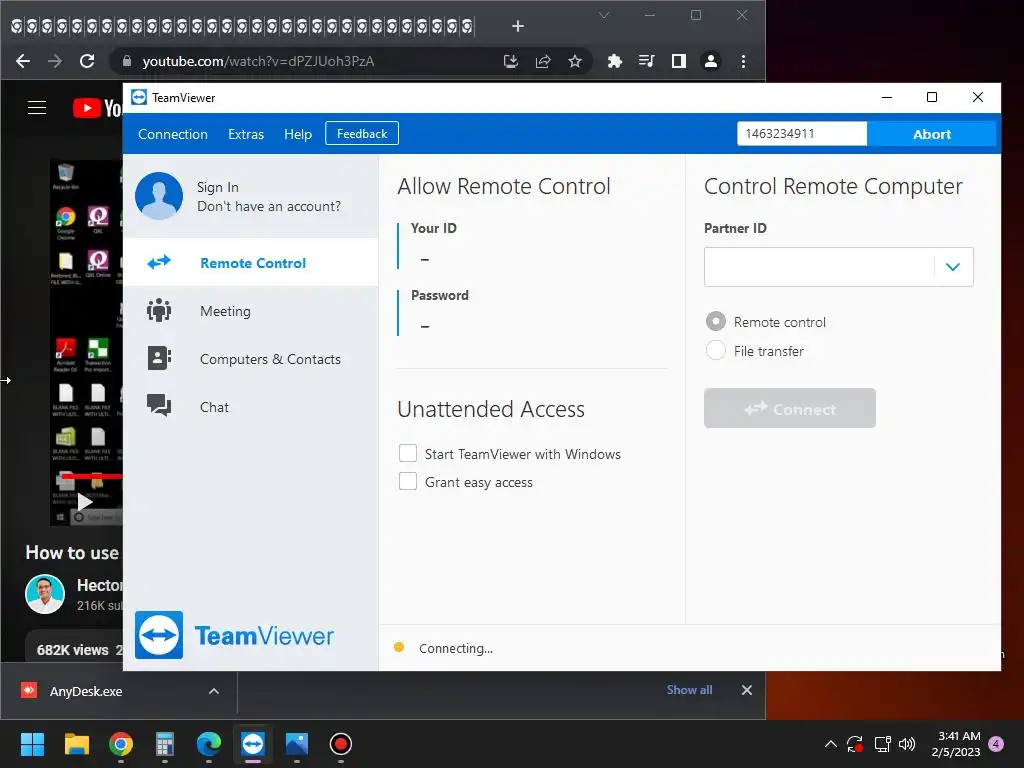Select the Remote Control tab

(x=251, y=263)
